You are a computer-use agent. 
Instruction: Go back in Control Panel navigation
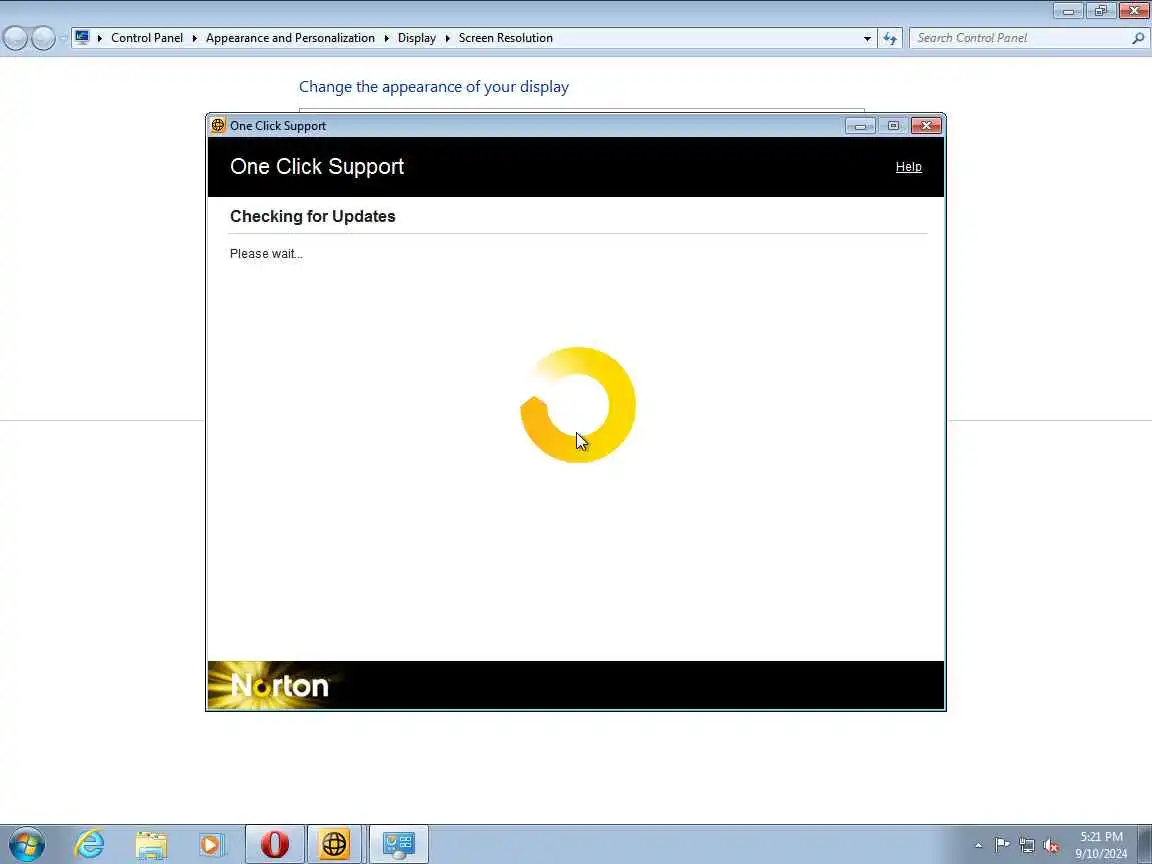coord(15,37)
